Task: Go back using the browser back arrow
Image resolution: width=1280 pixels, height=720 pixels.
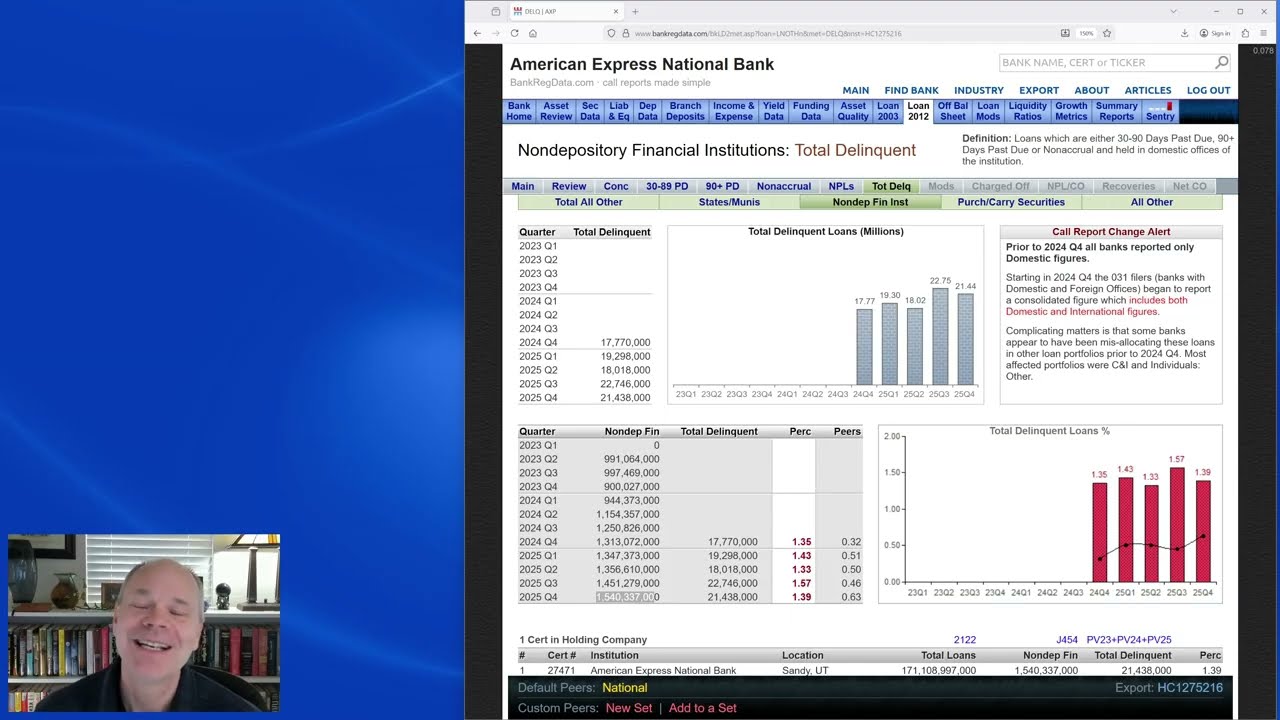Action: 477,33
